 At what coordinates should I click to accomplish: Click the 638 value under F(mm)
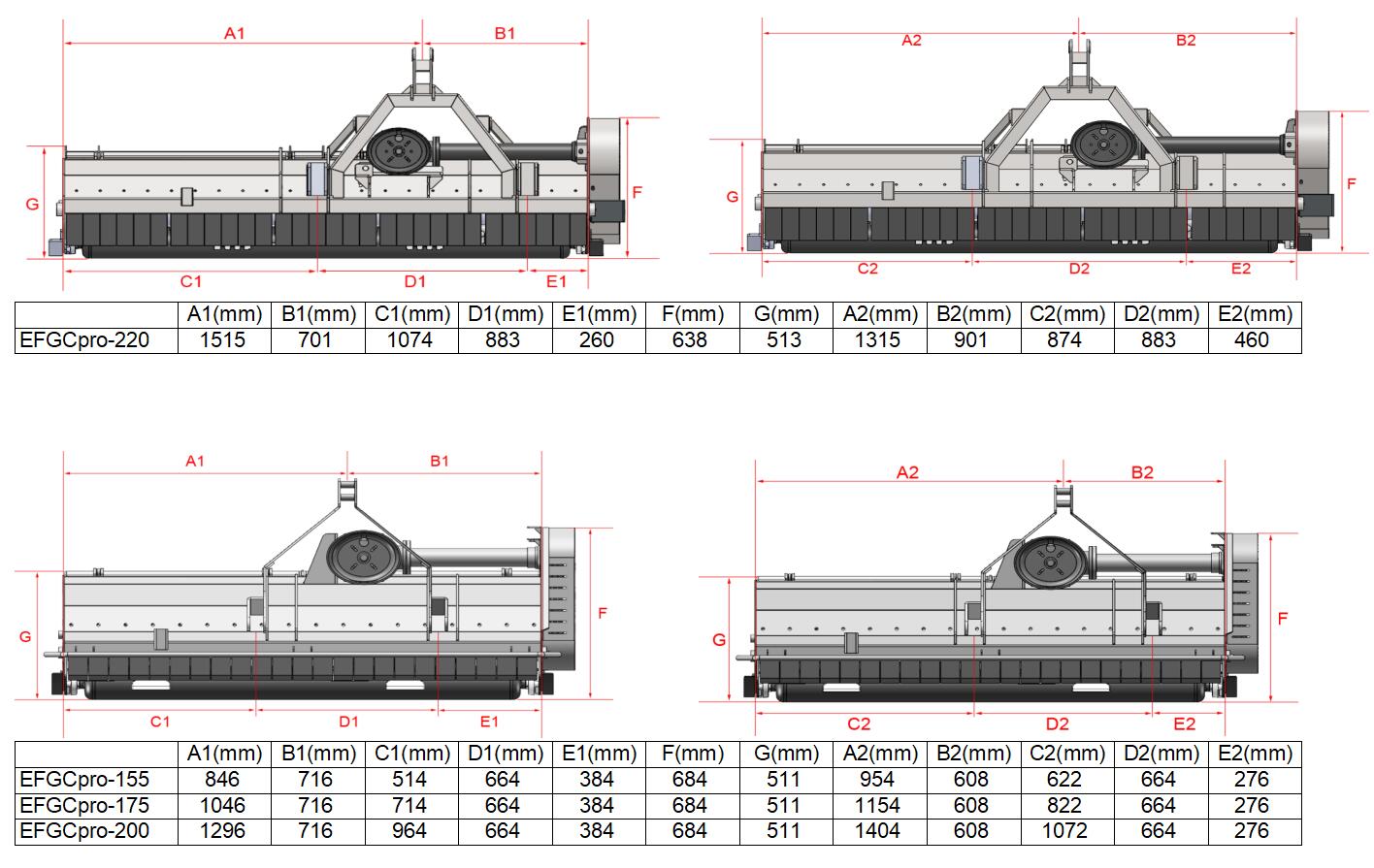[x=689, y=340]
